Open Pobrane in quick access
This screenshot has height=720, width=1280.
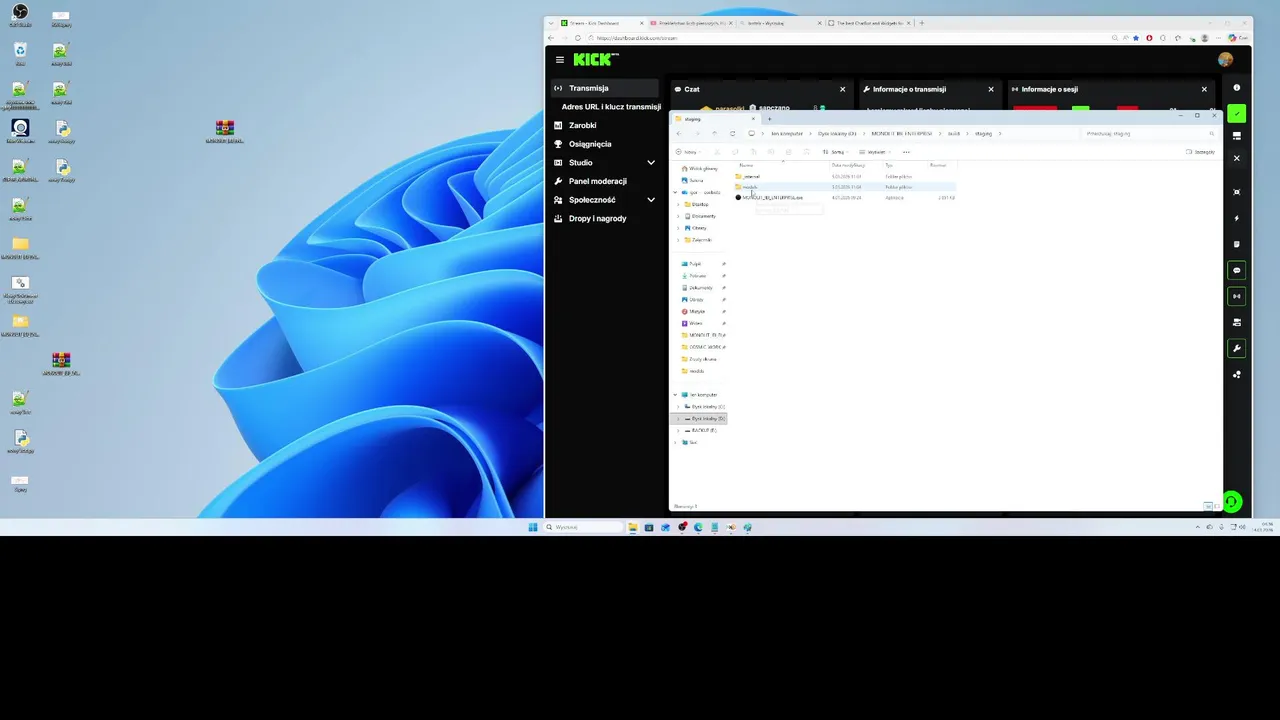pyautogui.click(x=698, y=276)
